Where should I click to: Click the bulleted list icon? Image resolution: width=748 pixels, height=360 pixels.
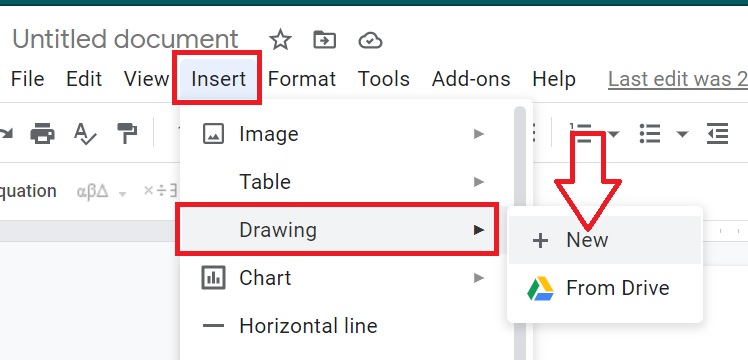coord(650,134)
